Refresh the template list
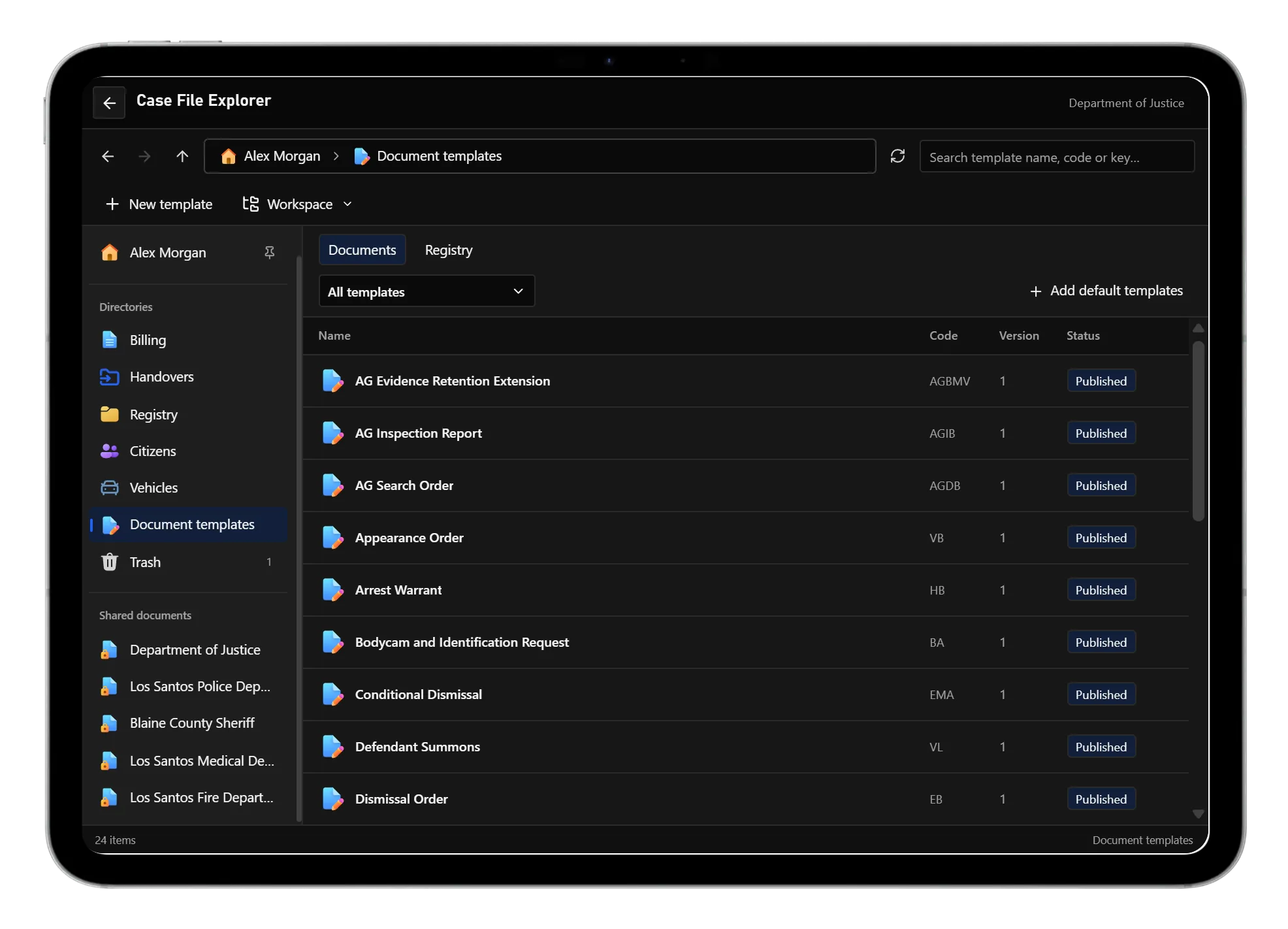The width and height of the screenshot is (1288, 929). pyautogui.click(x=897, y=156)
